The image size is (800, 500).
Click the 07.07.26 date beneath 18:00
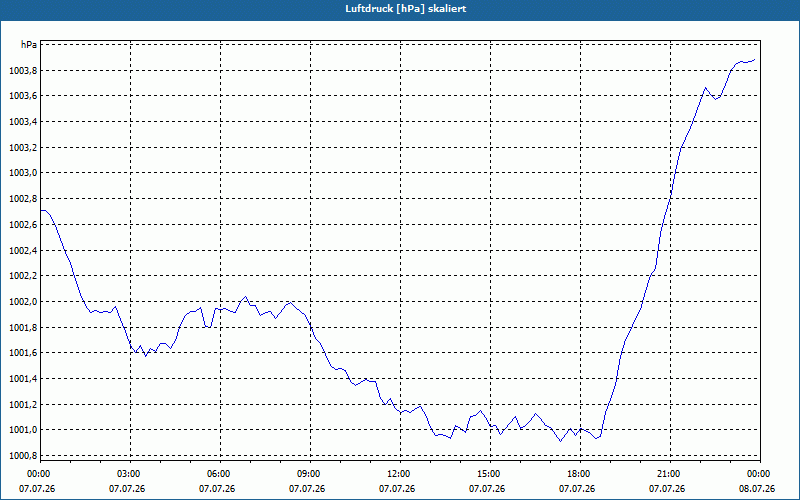click(x=577, y=489)
